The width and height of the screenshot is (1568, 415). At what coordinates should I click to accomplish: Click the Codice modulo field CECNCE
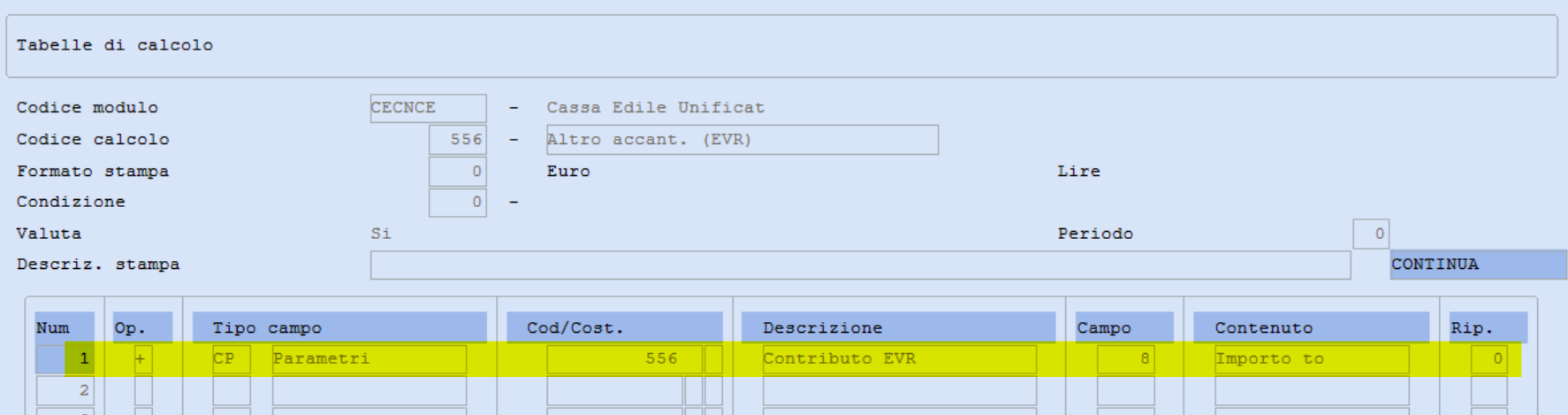[x=428, y=108]
